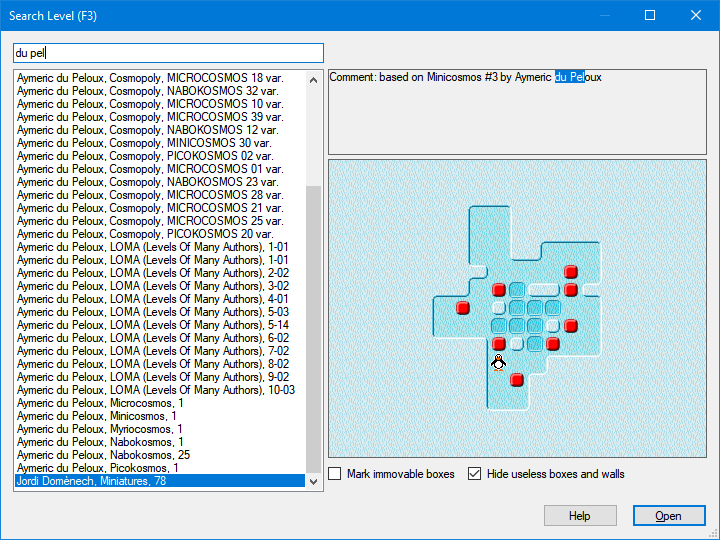
Task: Select 'Cosmopoly, NABOKOSMOS 32 var.' row
Action: 160,90
